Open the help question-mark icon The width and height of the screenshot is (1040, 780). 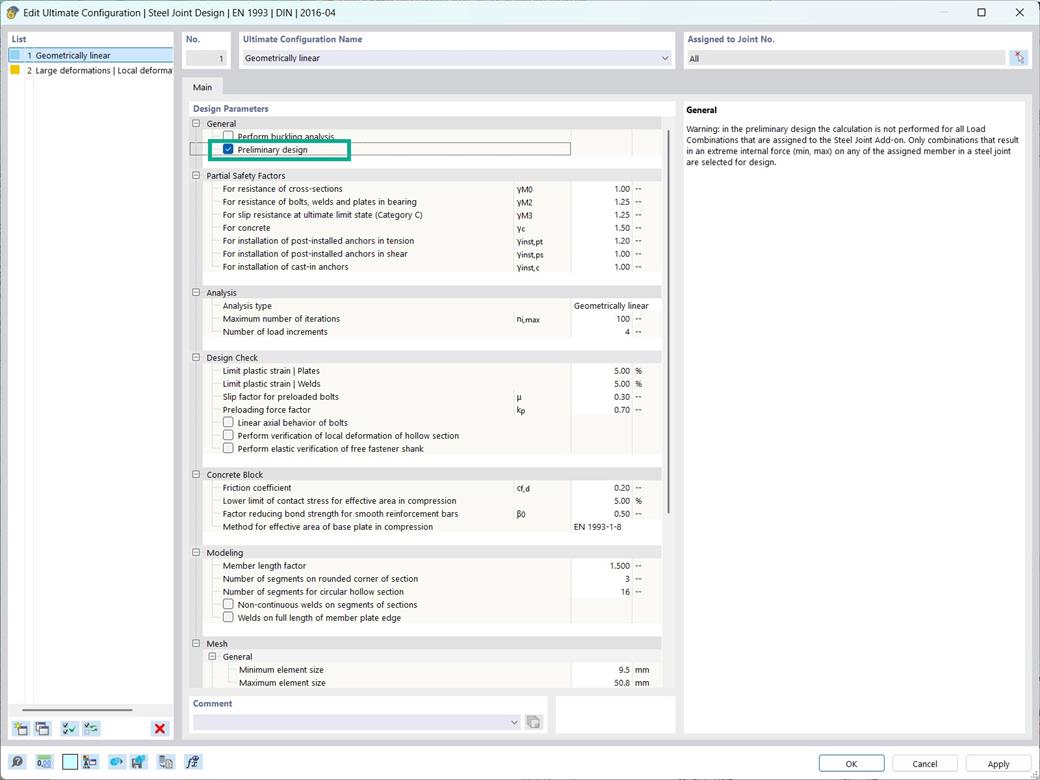18,761
